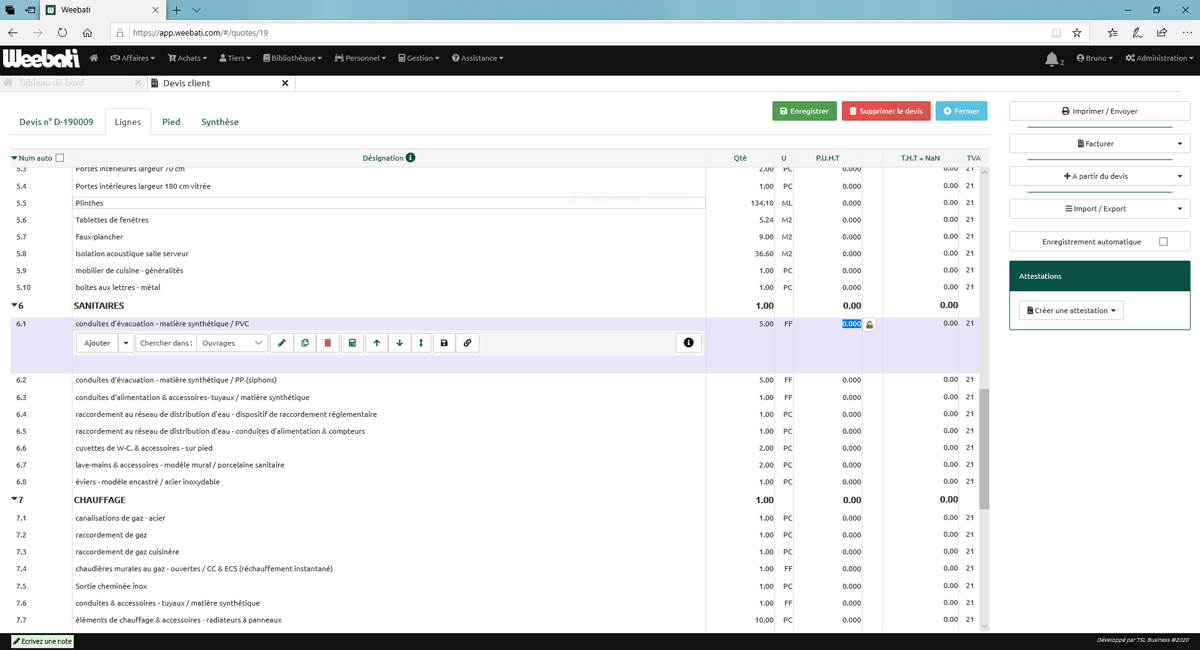Viewport: 1200px width, 650px height.
Task: Move line down with down arrow icon
Action: [x=400, y=343]
